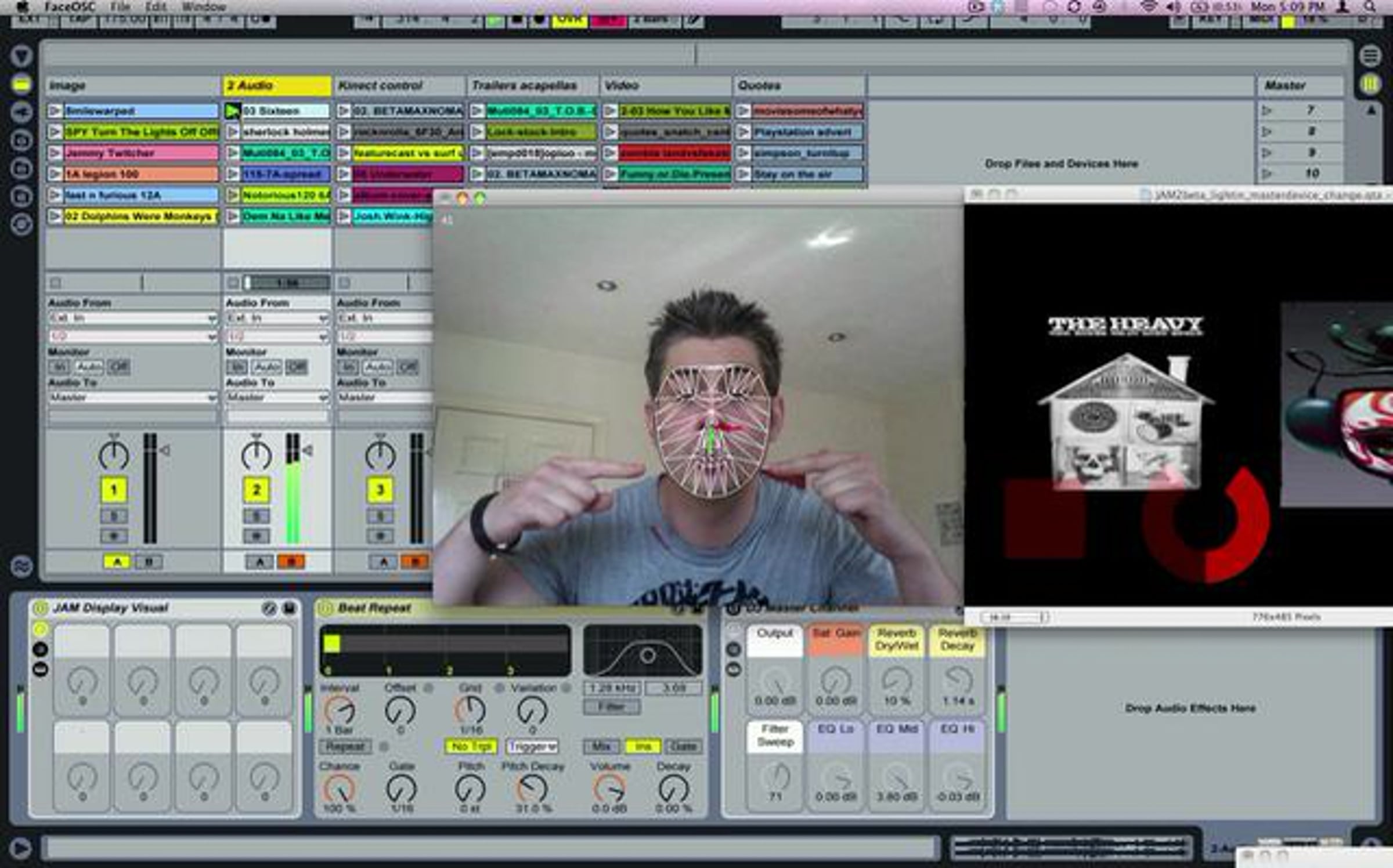This screenshot has height=868, width=1393.
Task: Expand Audio To Master dropdown on 2 Audio track
Action: coord(277,397)
